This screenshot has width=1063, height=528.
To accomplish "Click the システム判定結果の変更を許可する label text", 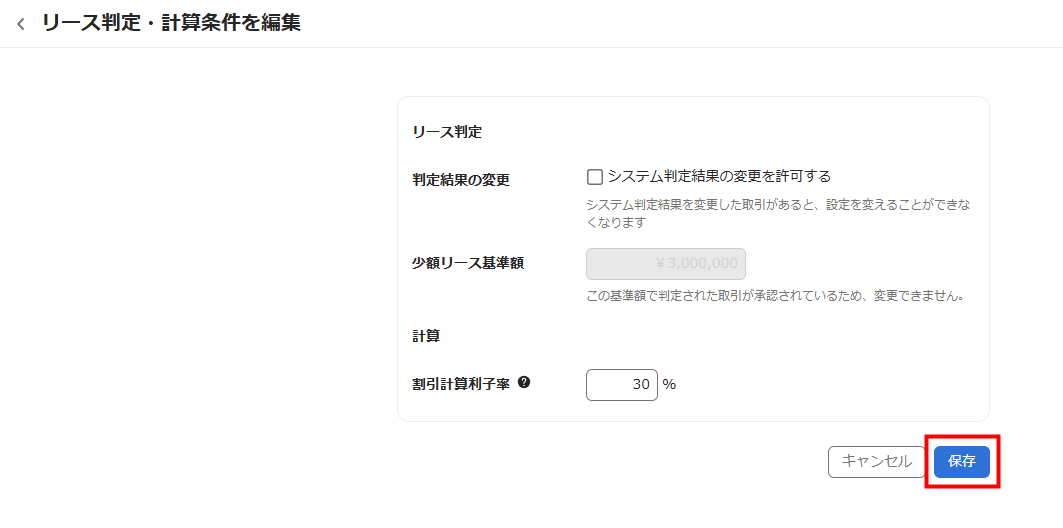I will (x=719, y=177).
